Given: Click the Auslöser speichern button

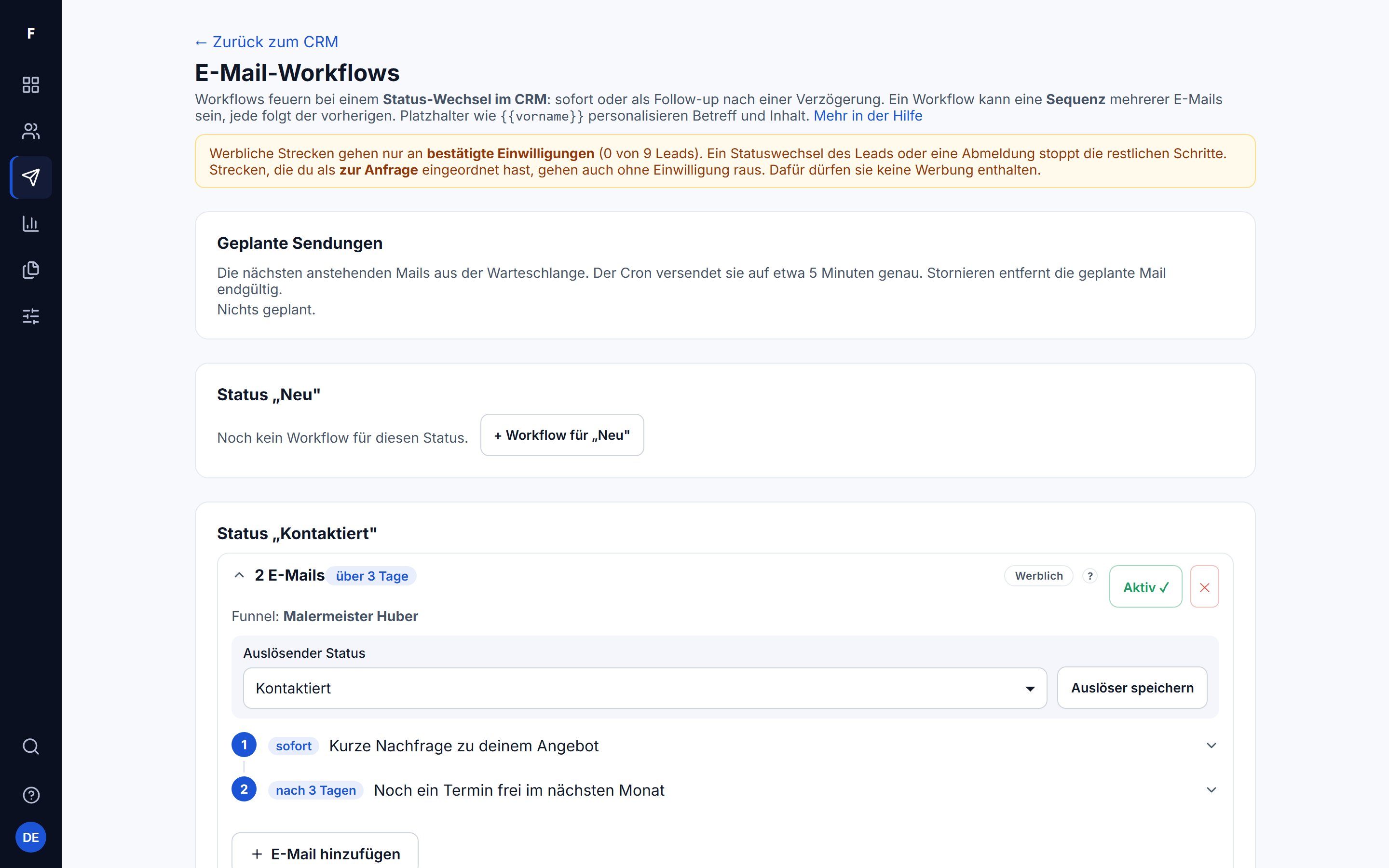Looking at the screenshot, I should [x=1132, y=688].
